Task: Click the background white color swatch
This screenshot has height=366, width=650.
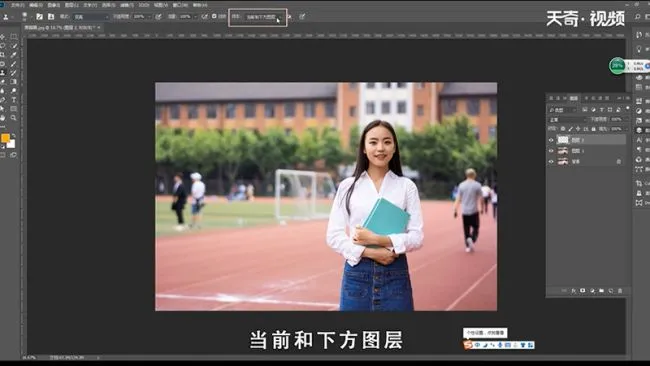Action: pos(11,144)
